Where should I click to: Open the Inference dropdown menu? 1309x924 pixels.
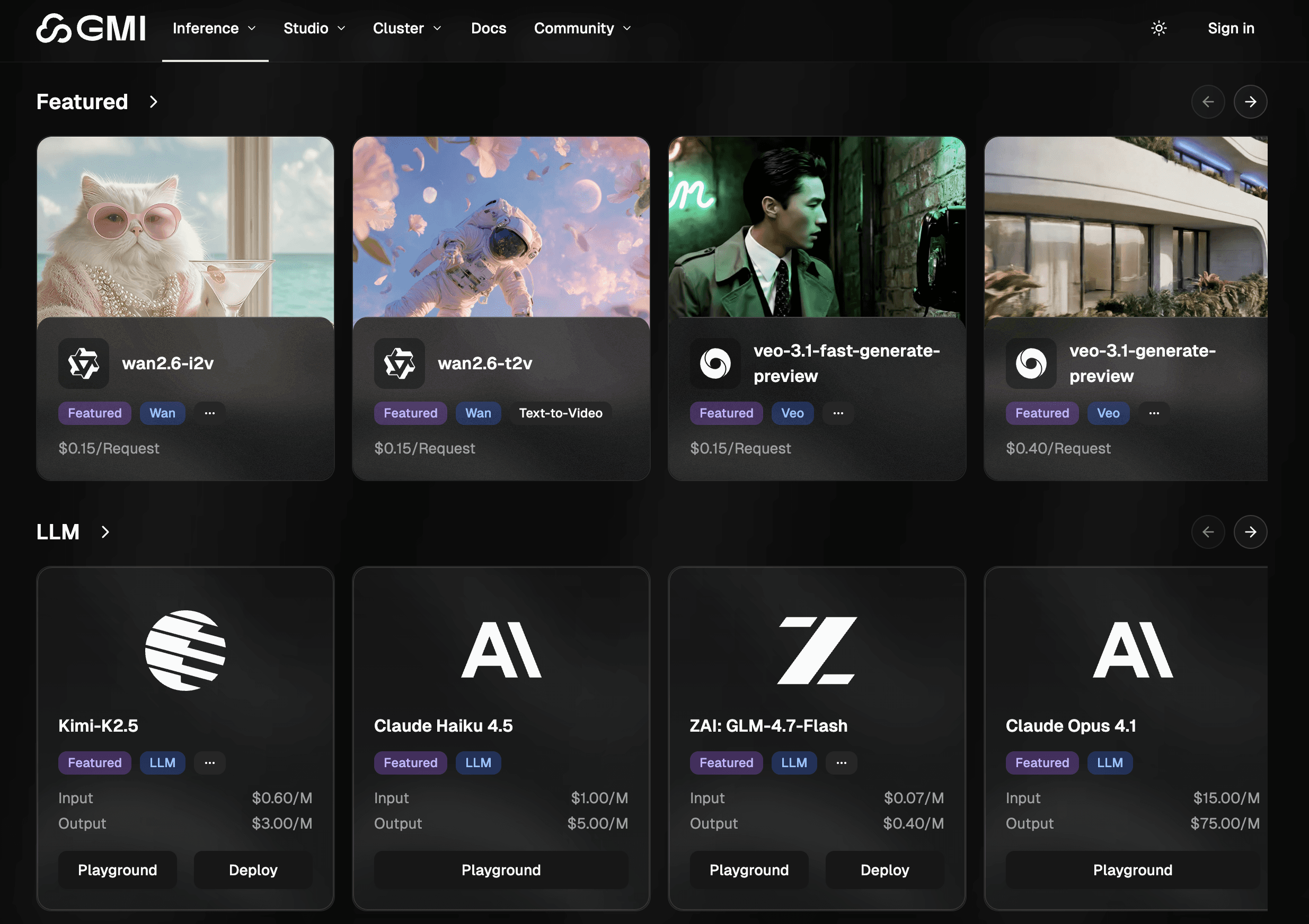[x=214, y=28]
